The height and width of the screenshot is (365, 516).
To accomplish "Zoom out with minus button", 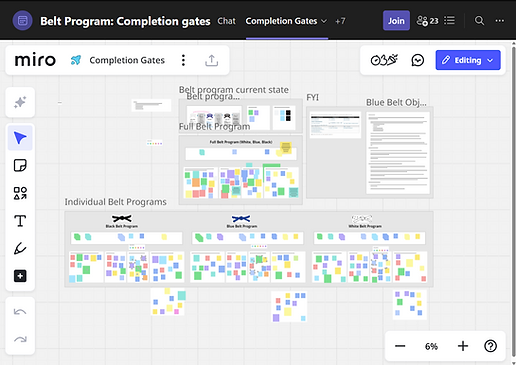I will (x=400, y=346).
